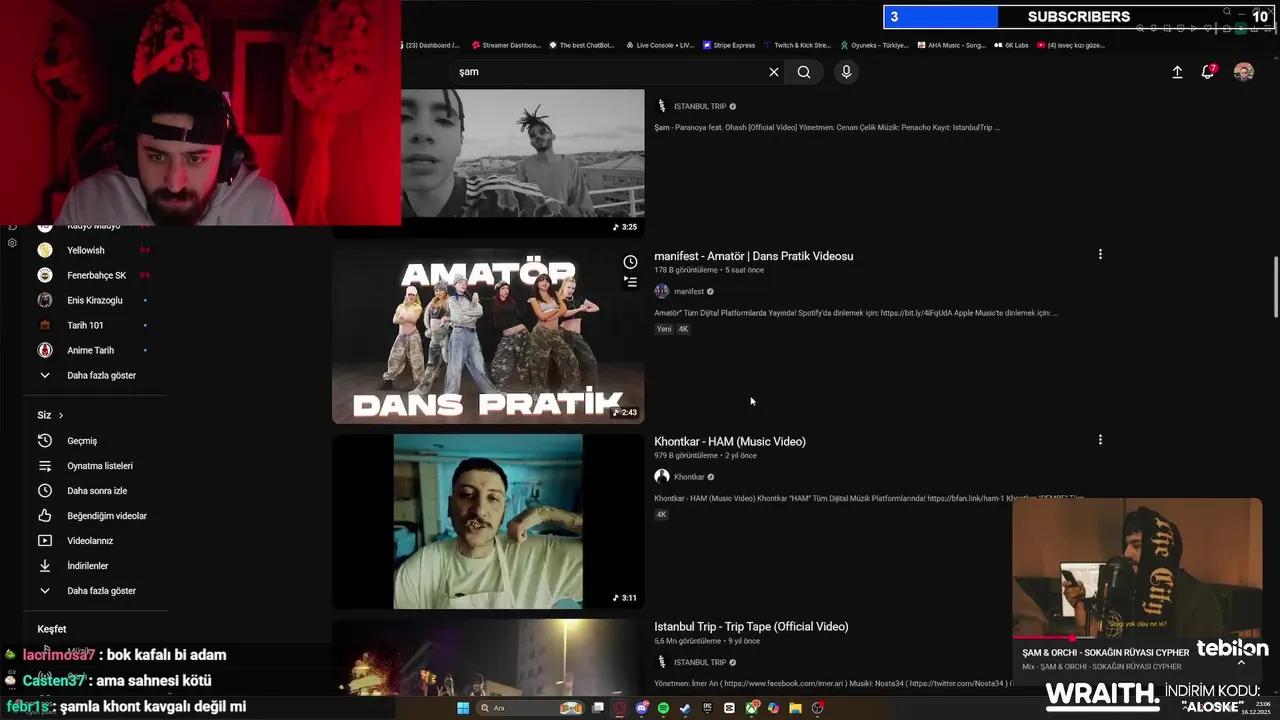1280x720 pixels.
Task: Open the manifest Amatör Dans Pratik thumbnail
Action: point(488,336)
